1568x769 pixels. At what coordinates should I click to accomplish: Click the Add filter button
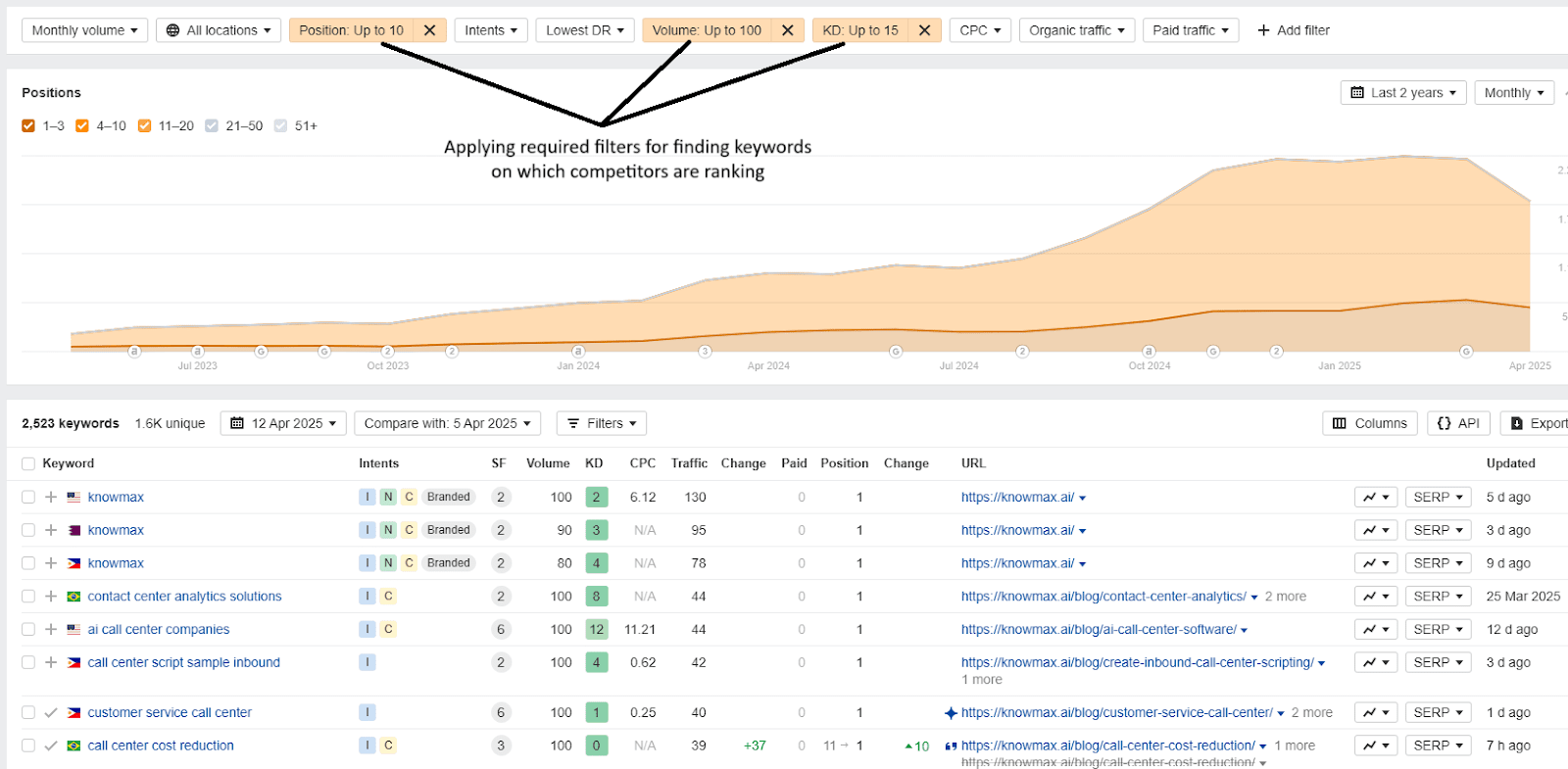pyautogui.click(x=1294, y=30)
